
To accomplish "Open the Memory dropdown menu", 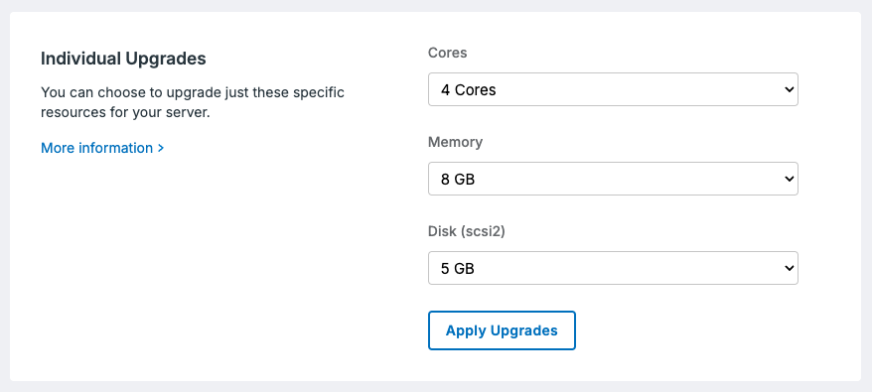I will point(613,178).
